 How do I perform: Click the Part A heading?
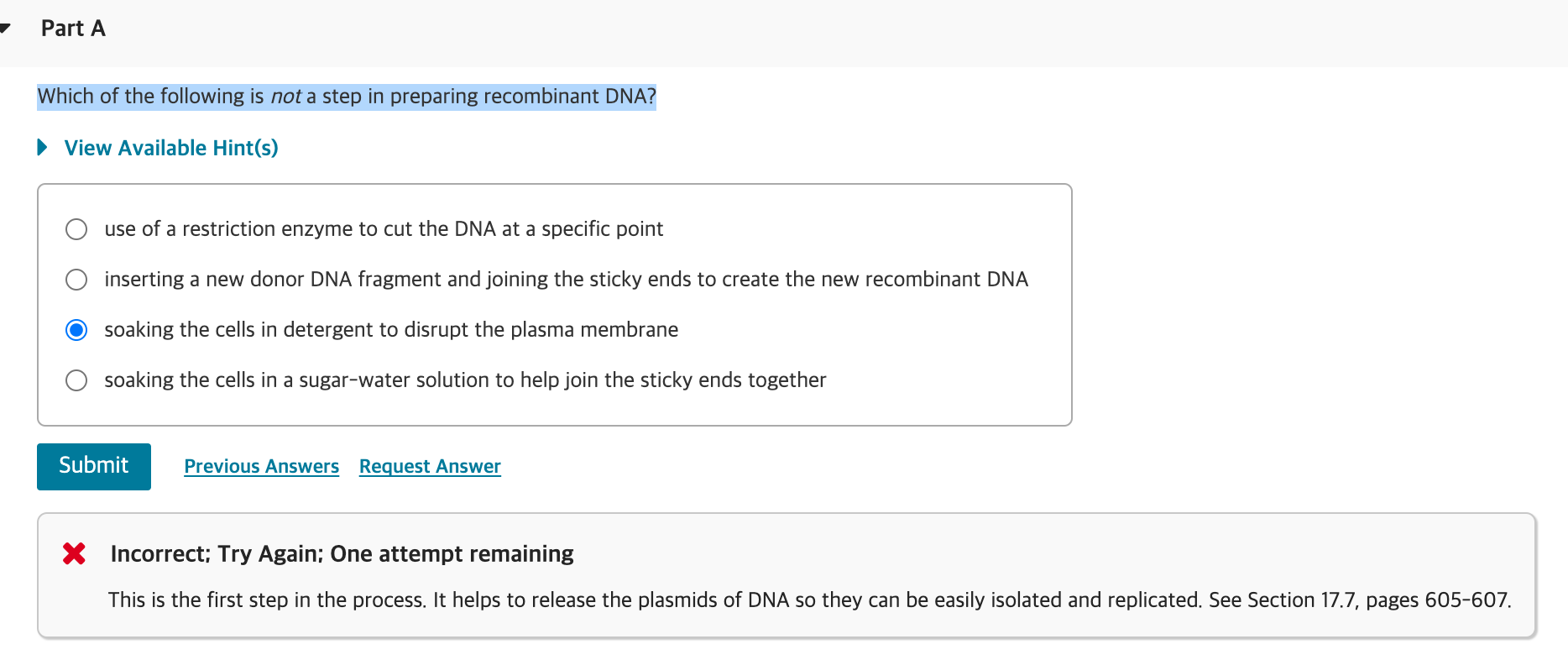click(x=73, y=29)
